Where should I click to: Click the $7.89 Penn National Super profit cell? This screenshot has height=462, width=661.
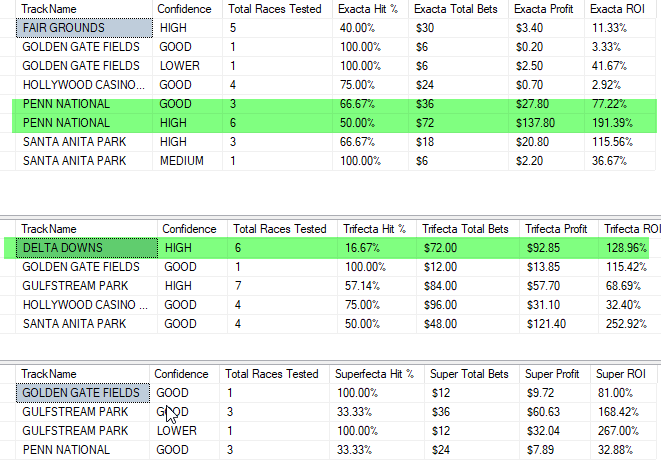(x=555, y=450)
